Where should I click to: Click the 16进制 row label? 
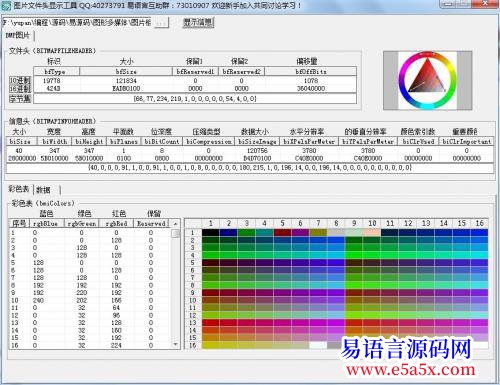point(20,89)
